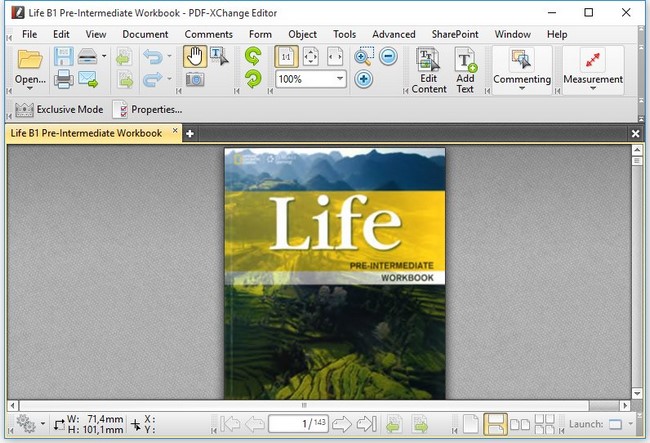The height and width of the screenshot is (443, 650).
Task: Select the Select Text tool
Action: [x=219, y=57]
